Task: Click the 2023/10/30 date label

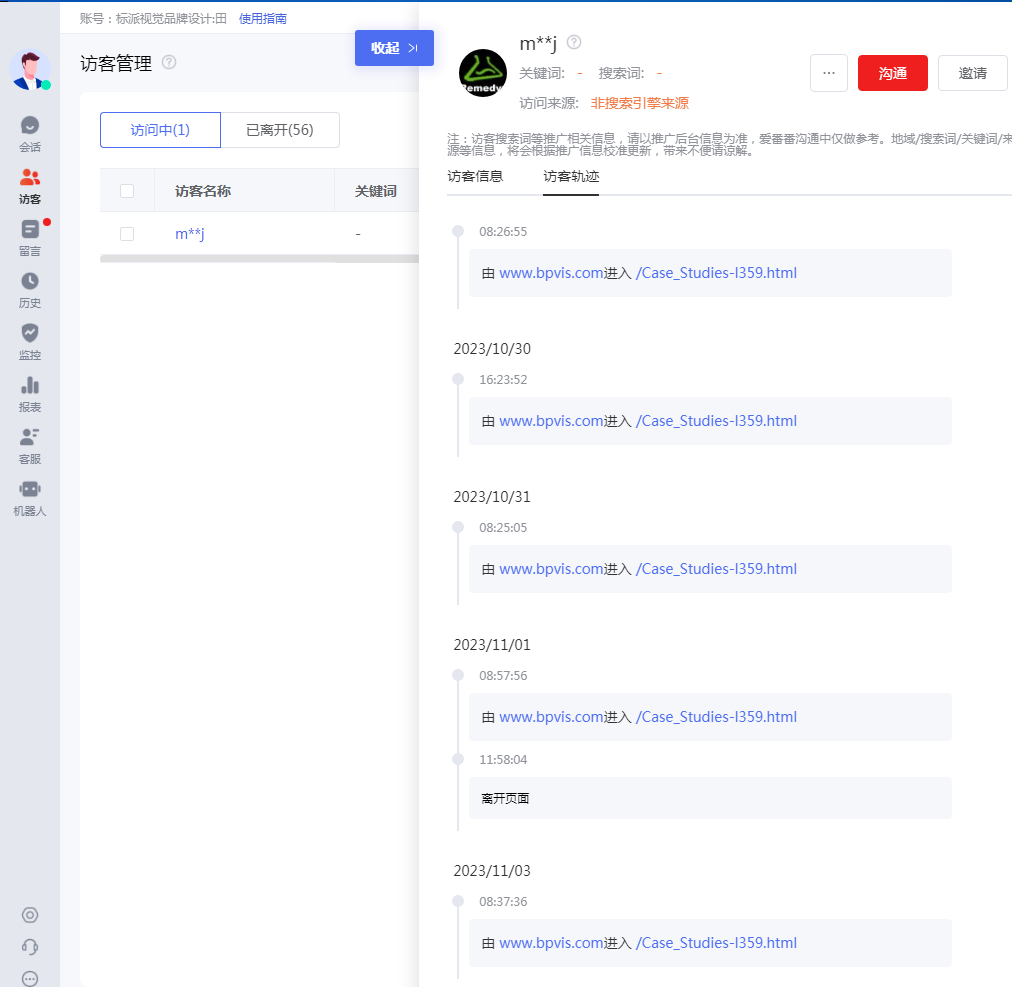Action: (x=492, y=349)
